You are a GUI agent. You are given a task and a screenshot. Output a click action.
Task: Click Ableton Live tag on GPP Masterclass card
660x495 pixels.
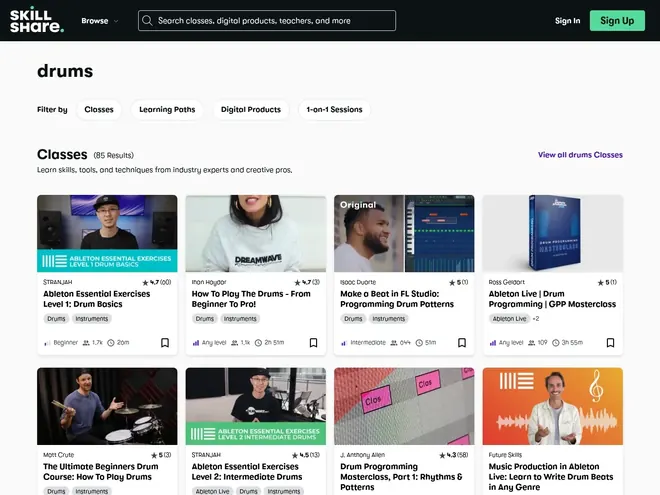point(509,319)
